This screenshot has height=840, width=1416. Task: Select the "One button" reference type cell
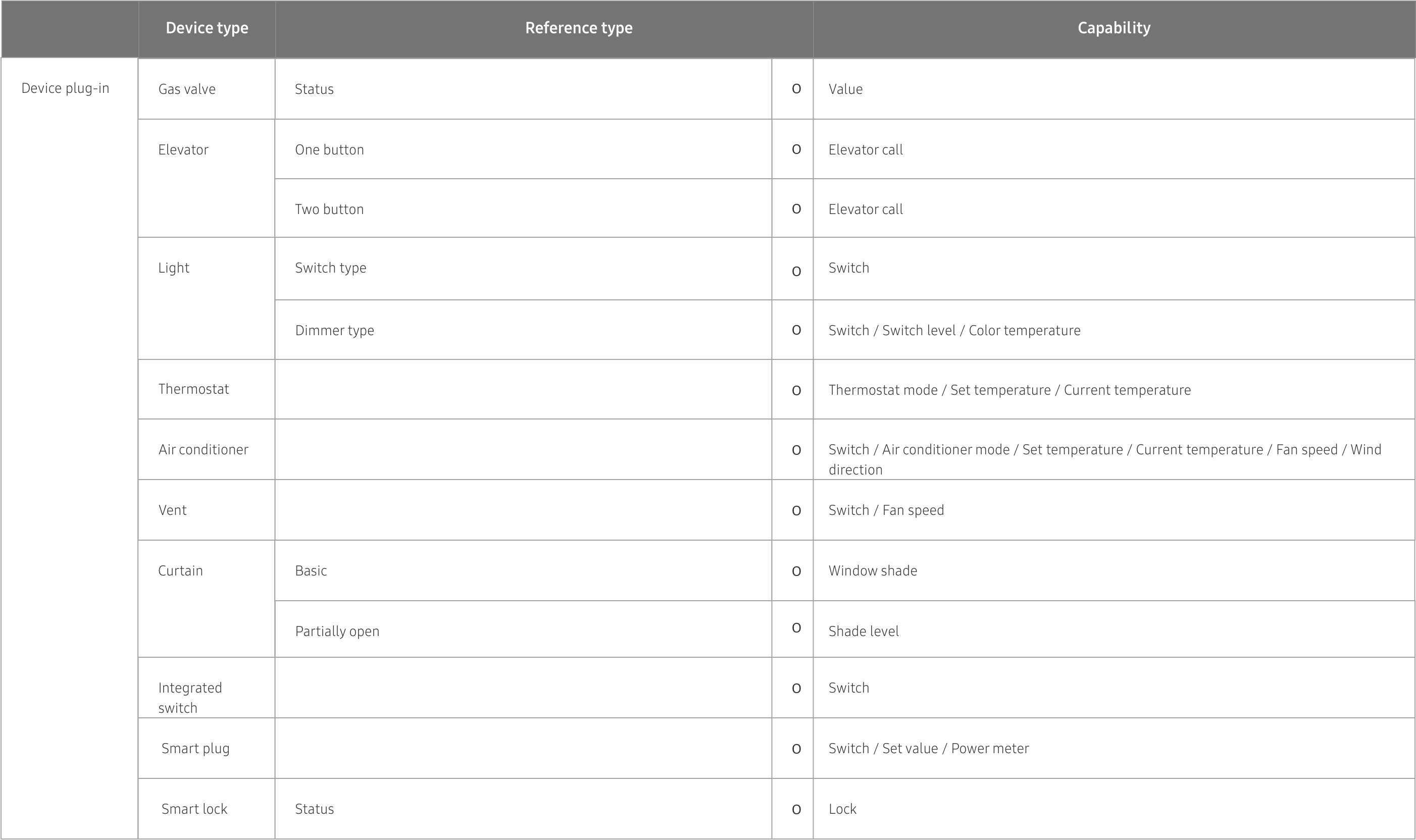coord(330,150)
